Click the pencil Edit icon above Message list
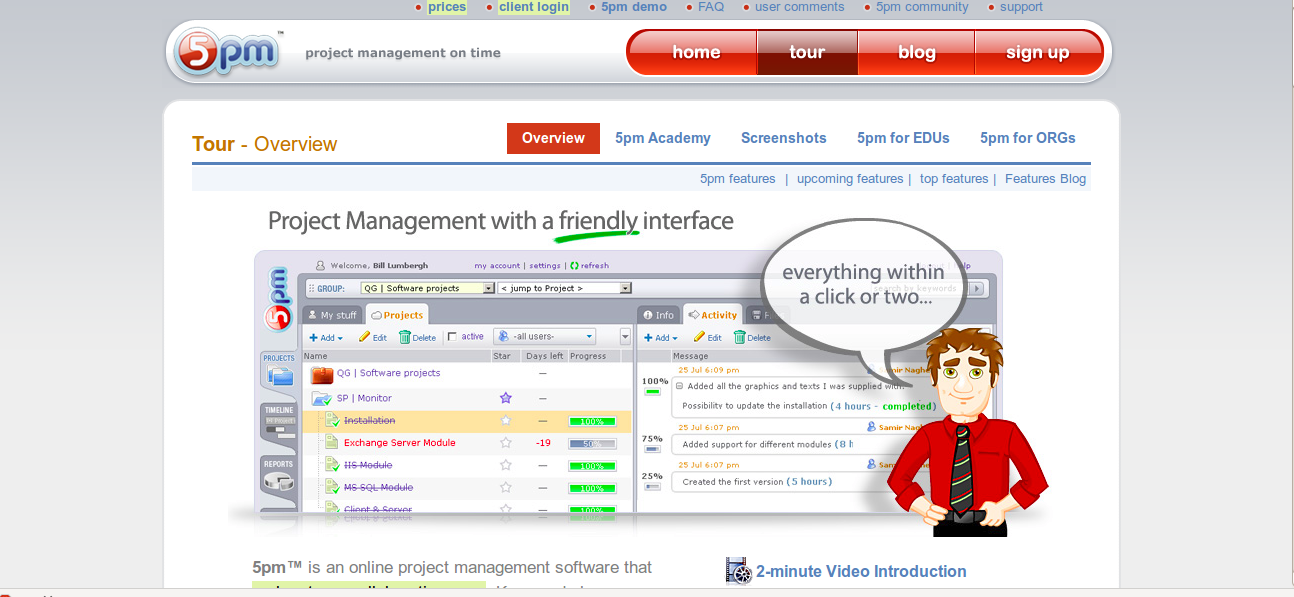Image resolution: width=1294 pixels, height=597 pixels. pyautogui.click(x=700, y=337)
